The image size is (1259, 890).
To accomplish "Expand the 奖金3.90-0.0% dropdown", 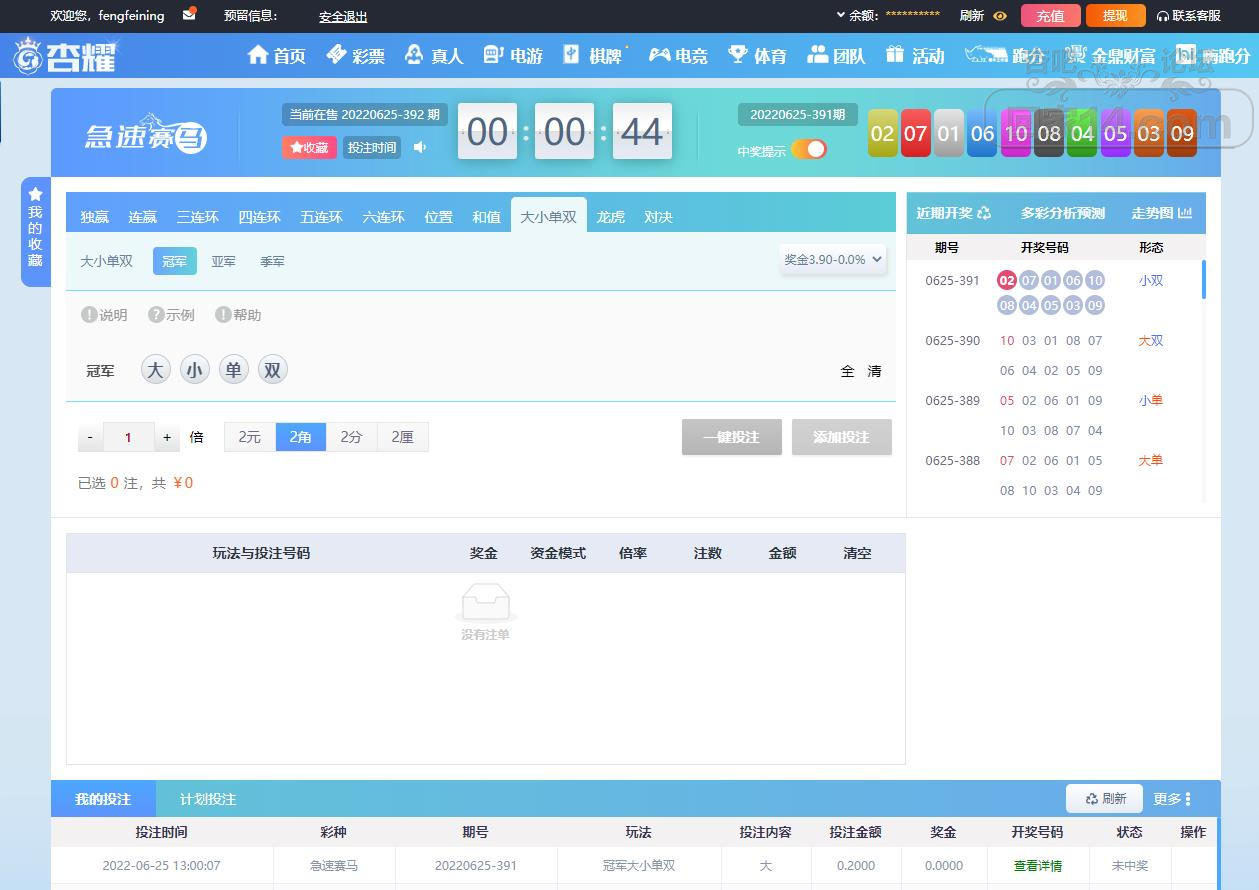I will pos(833,259).
